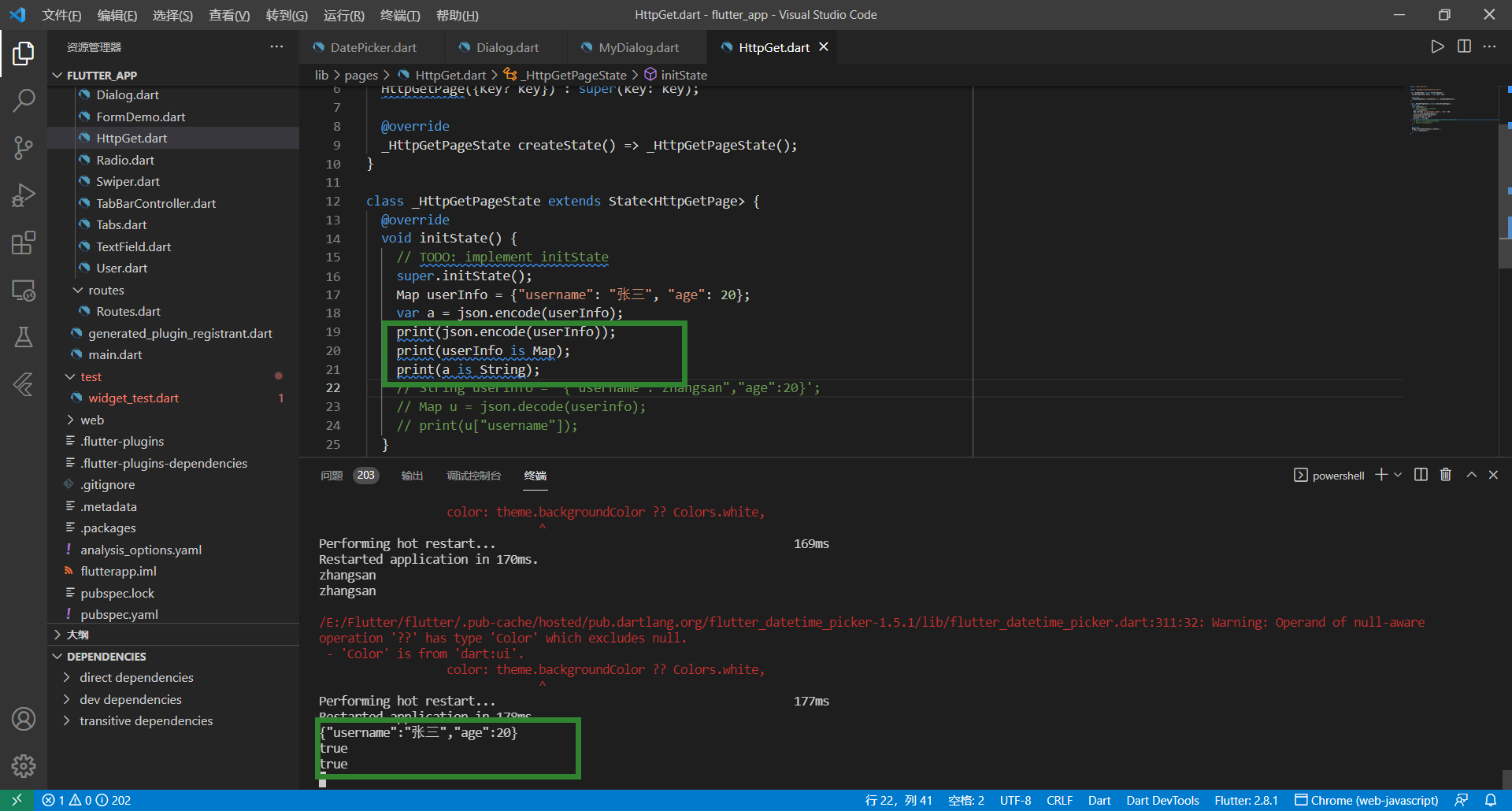Click 空格: 2 indentation setting
This screenshot has width=1512, height=811.
pos(965,800)
